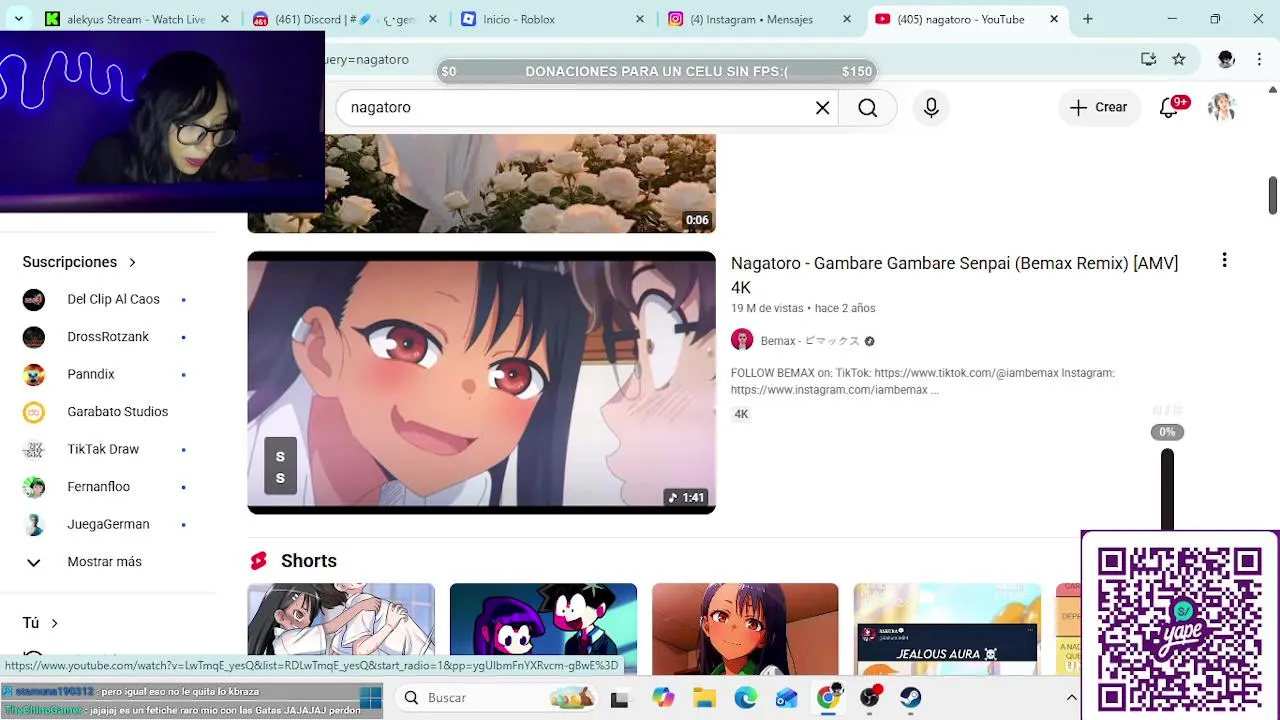Click the install app icon in address bar
The height and width of the screenshot is (720, 1280).
pos(1148,59)
